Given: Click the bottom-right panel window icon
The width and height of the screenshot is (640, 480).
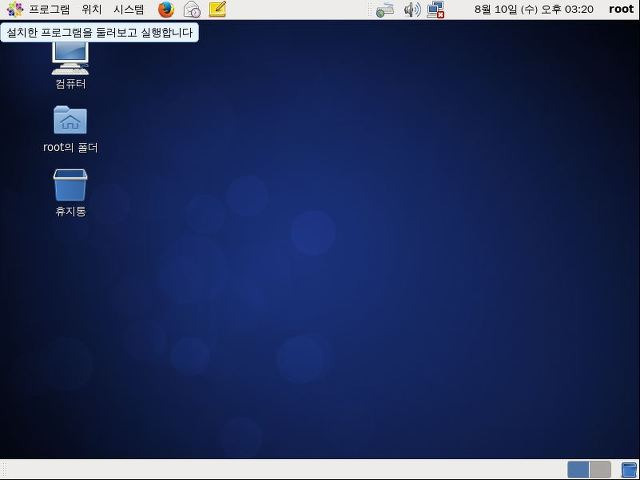Looking at the screenshot, I should [x=629, y=470].
